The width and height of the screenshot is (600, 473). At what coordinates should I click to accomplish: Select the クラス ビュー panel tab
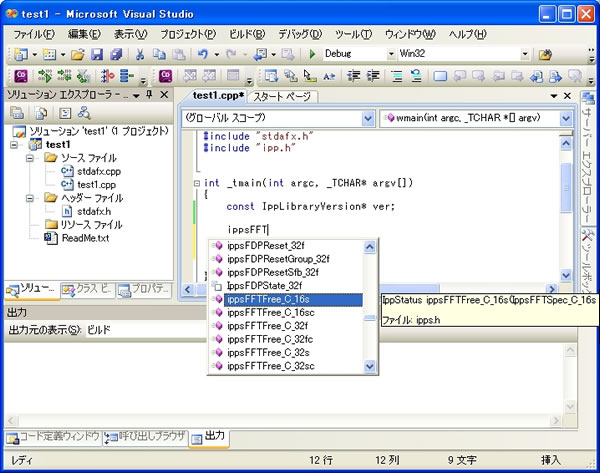88,290
